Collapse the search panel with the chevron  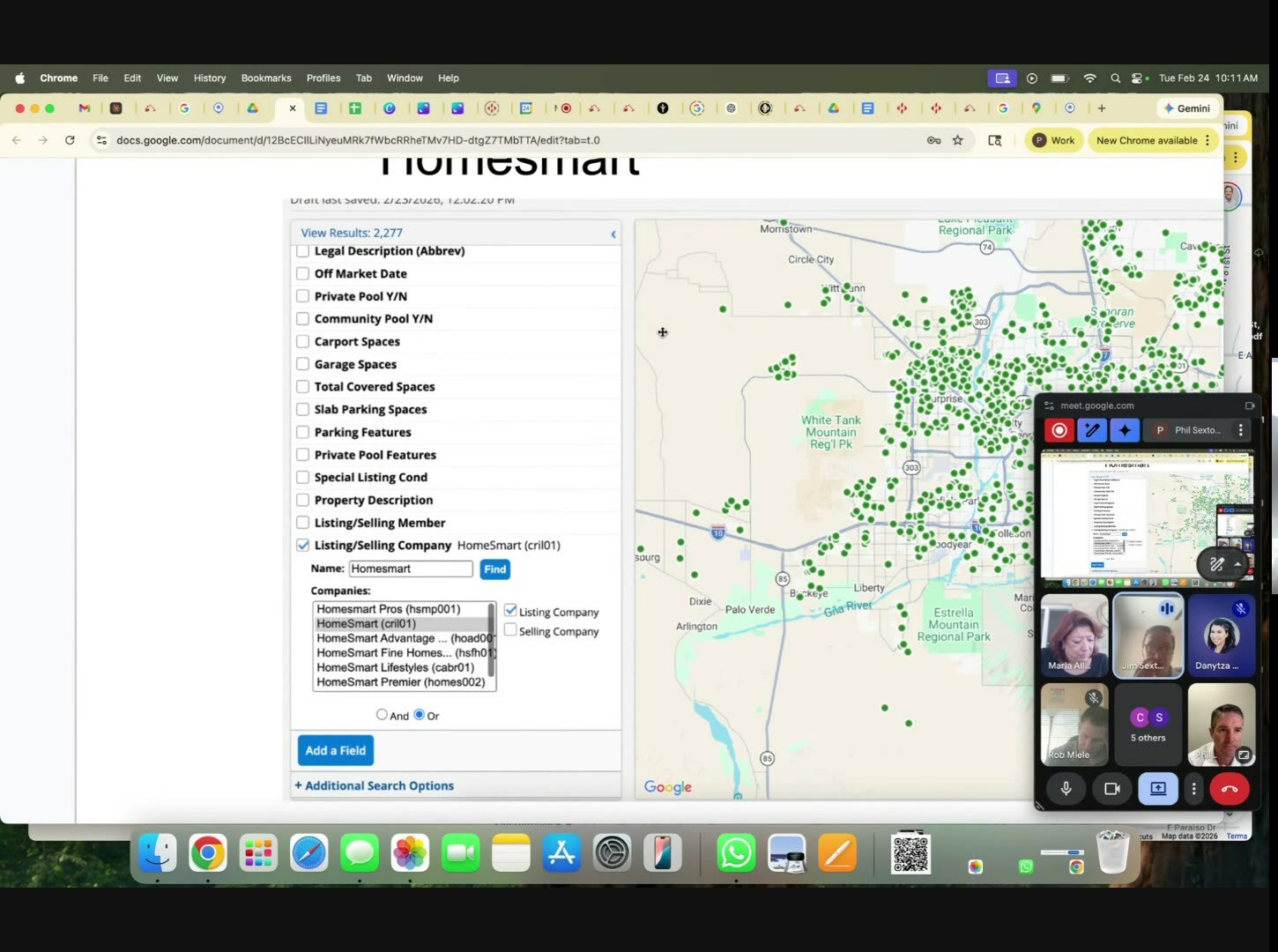613,234
